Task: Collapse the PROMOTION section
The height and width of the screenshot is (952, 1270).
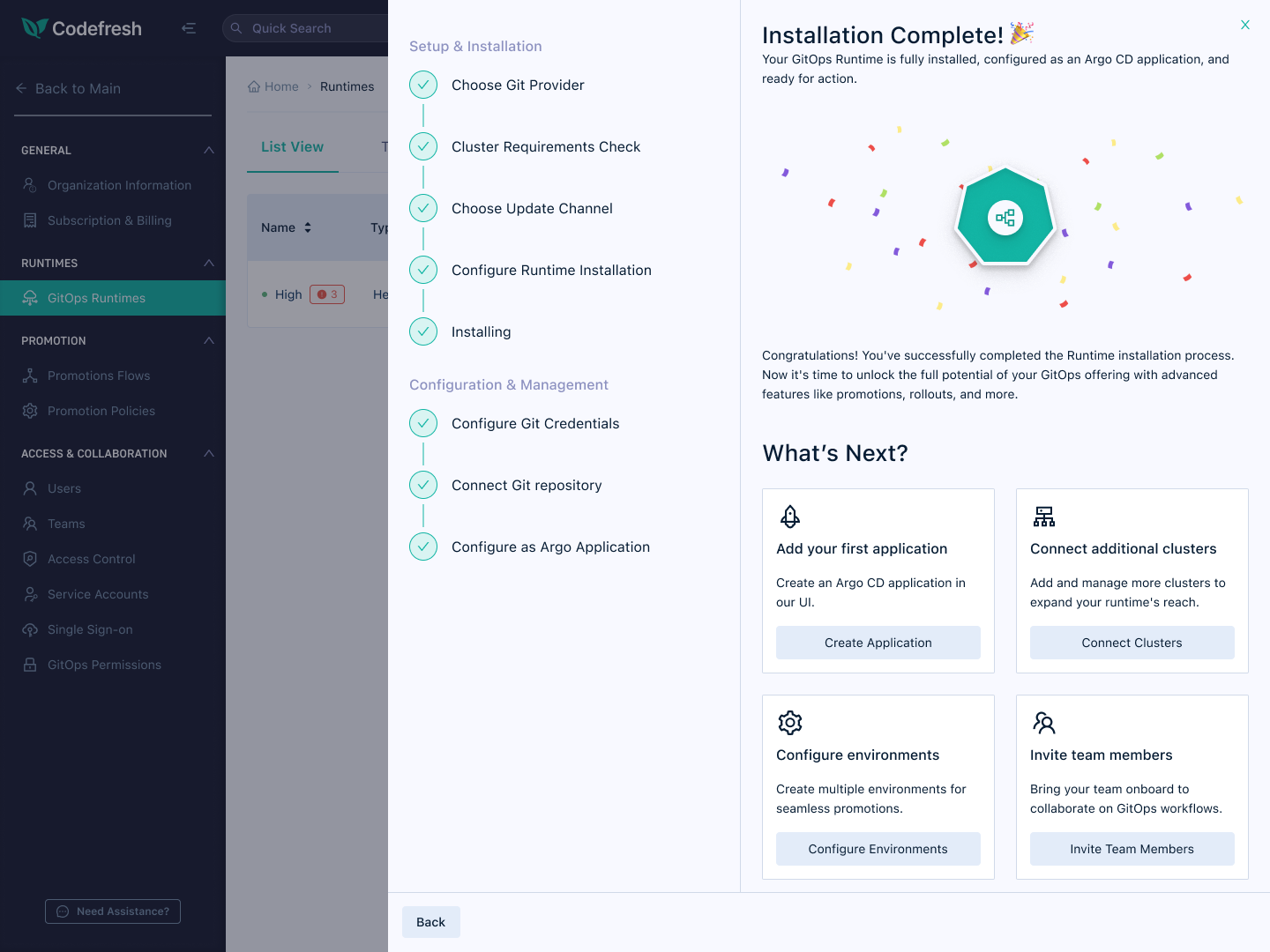Action: (x=209, y=340)
